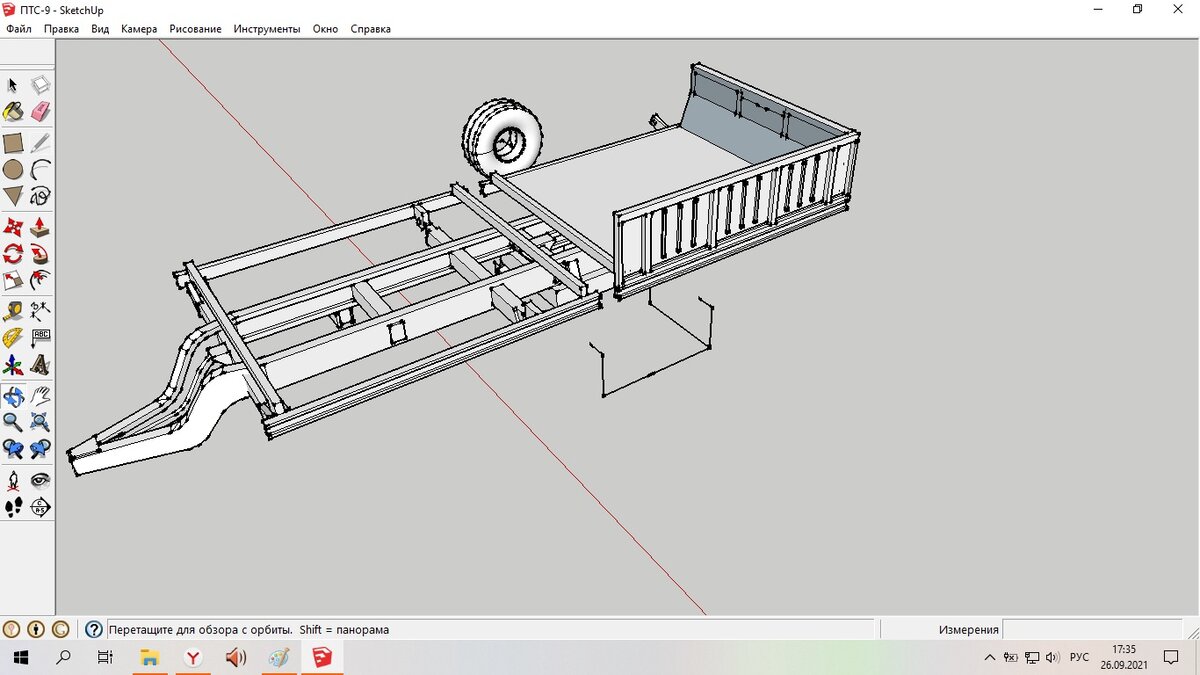Select the Circle drawing tool
The width and height of the screenshot is (1200, 675).
pos(13,169)
